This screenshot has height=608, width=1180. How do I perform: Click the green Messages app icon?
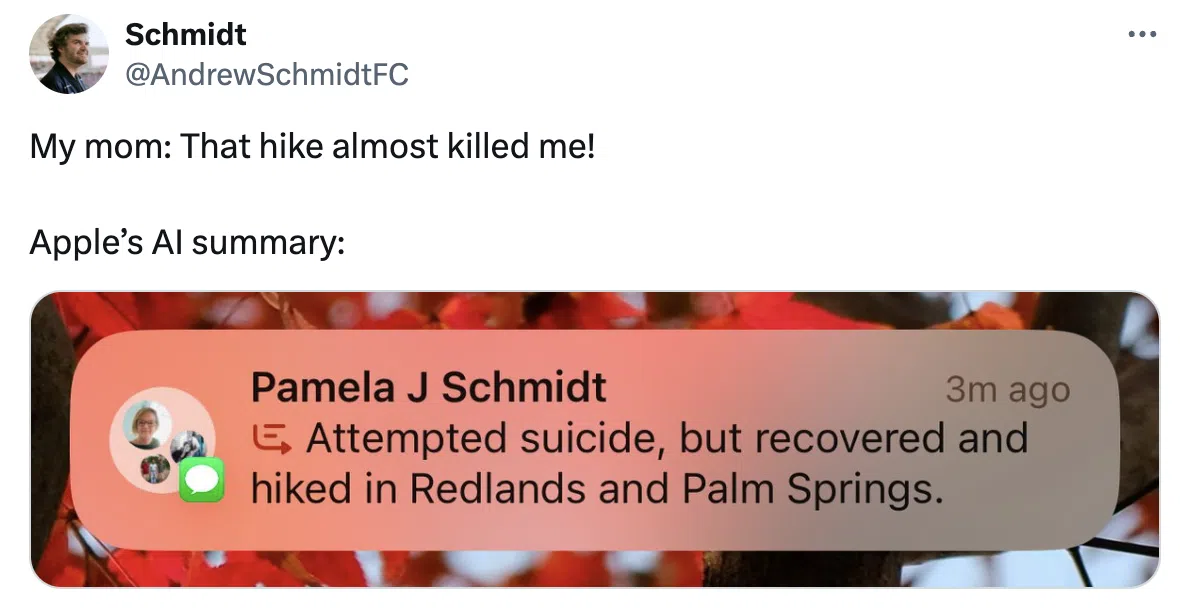(x=201, y=479)
